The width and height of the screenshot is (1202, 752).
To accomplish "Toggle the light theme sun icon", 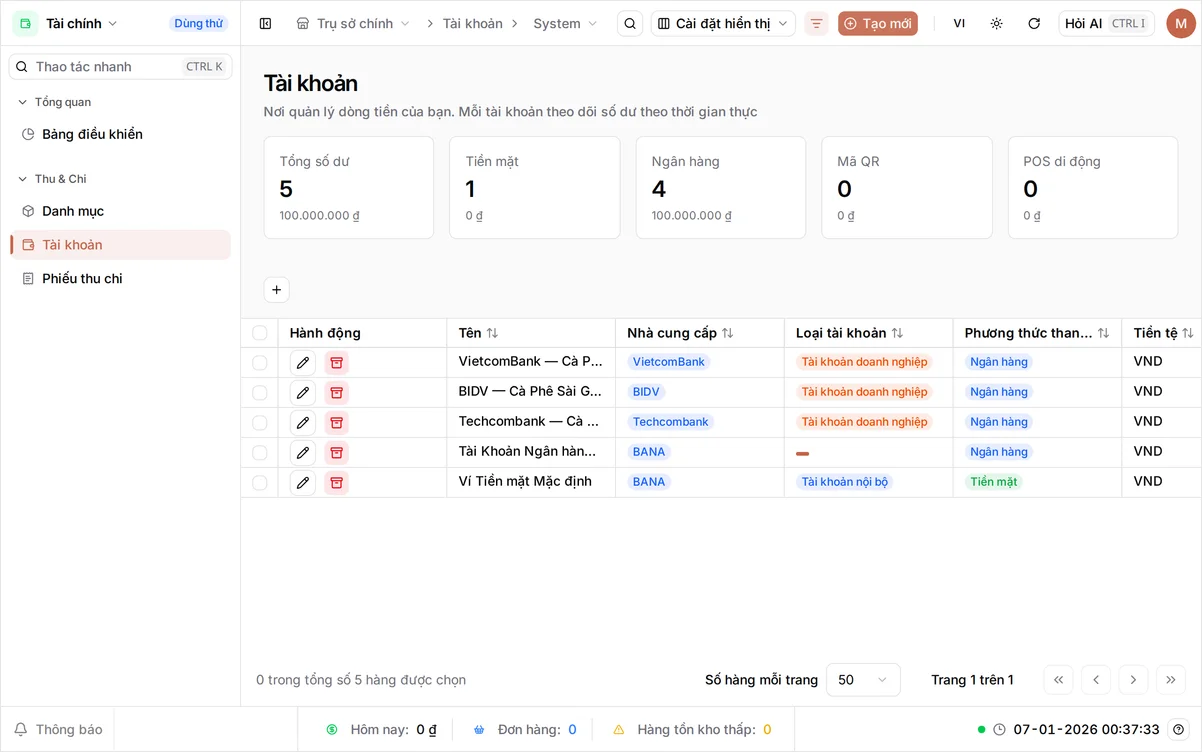I will (996, 23).
